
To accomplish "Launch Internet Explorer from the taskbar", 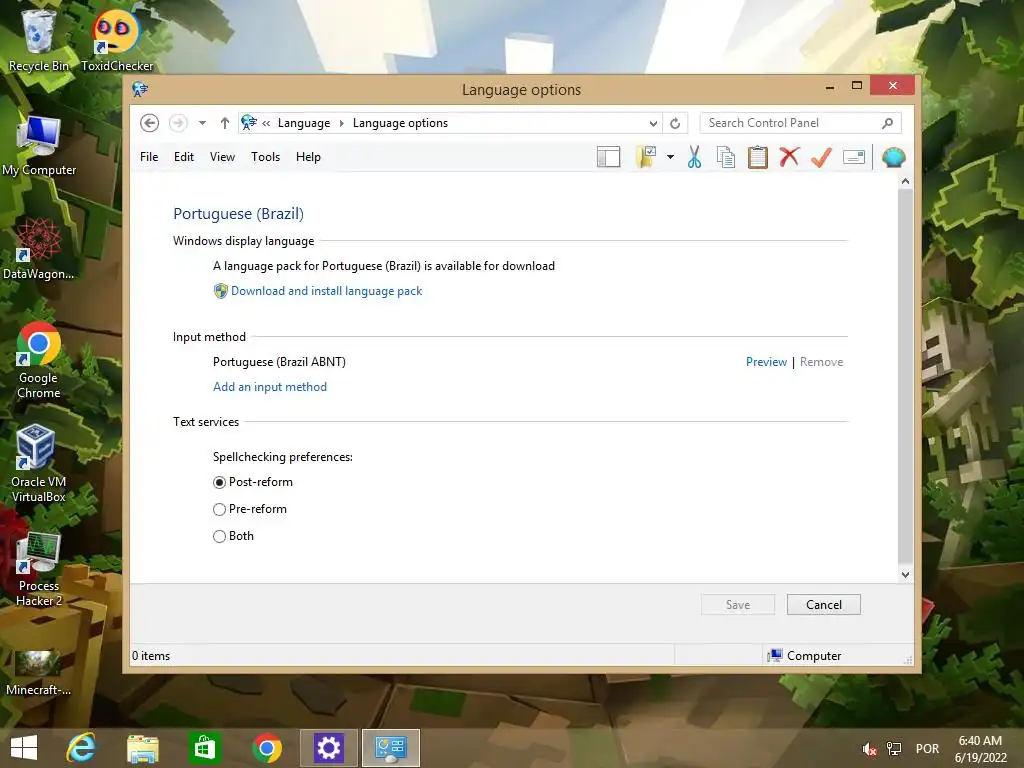I will click(x=81, y=748).
